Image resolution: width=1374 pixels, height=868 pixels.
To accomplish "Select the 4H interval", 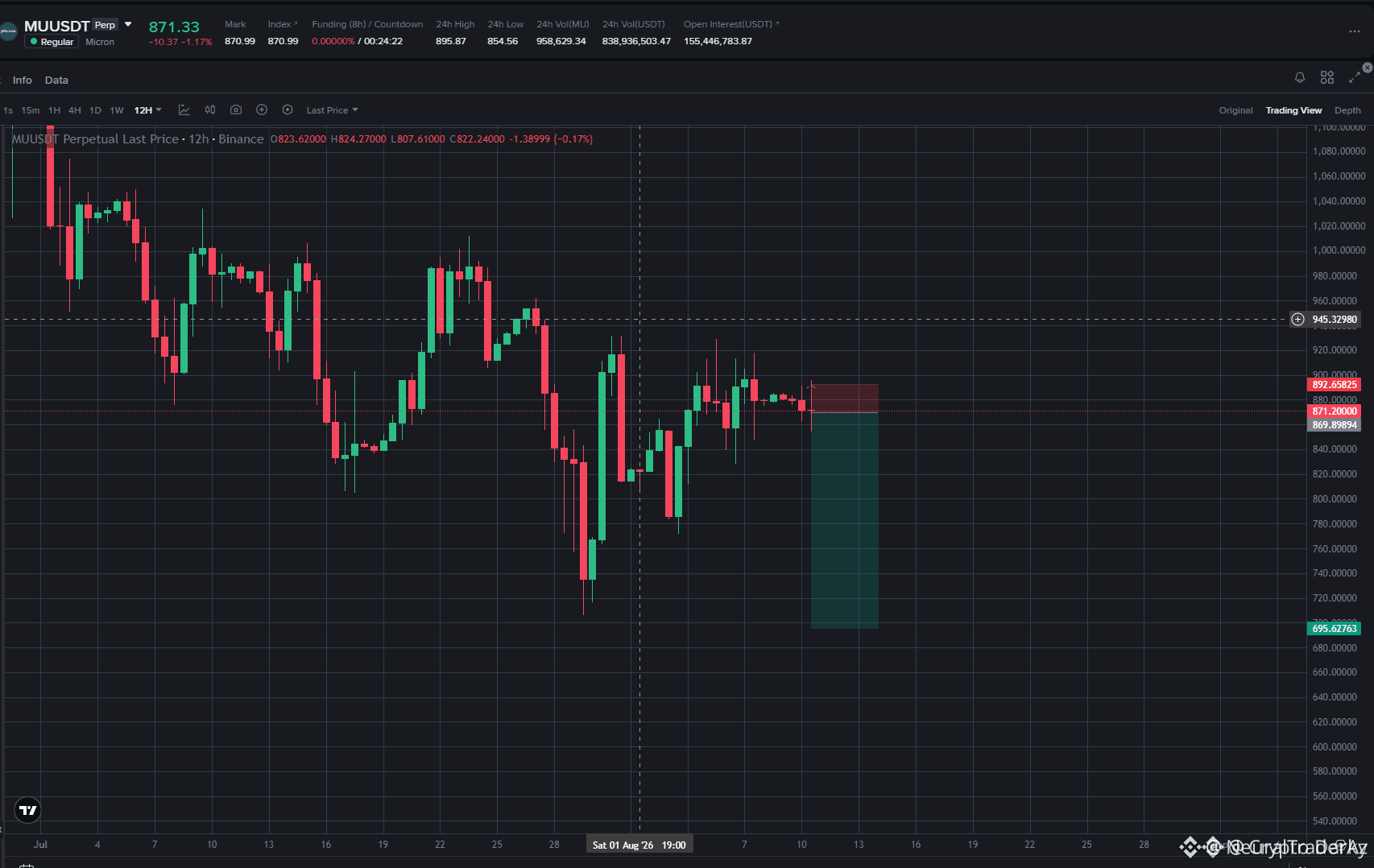I will [x=75, y=110].
